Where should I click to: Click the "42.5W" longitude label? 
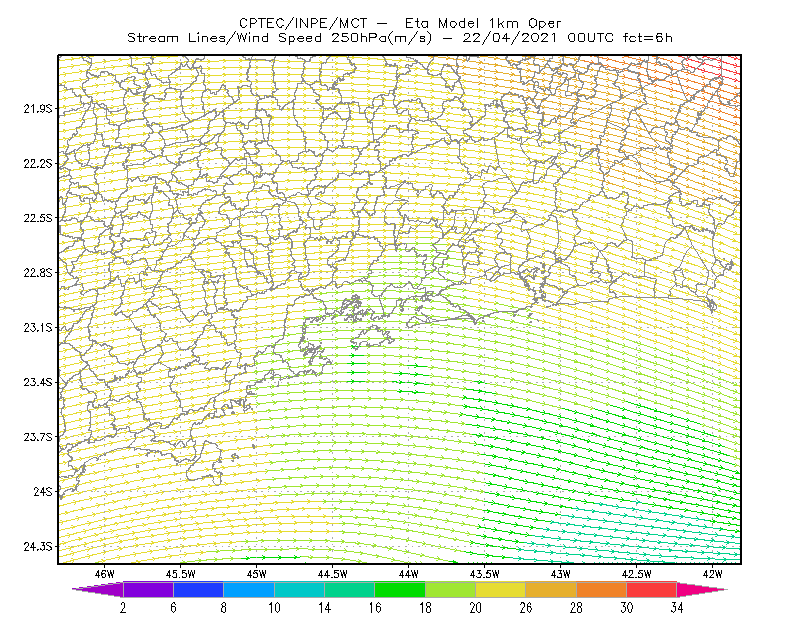coord(637,574)
